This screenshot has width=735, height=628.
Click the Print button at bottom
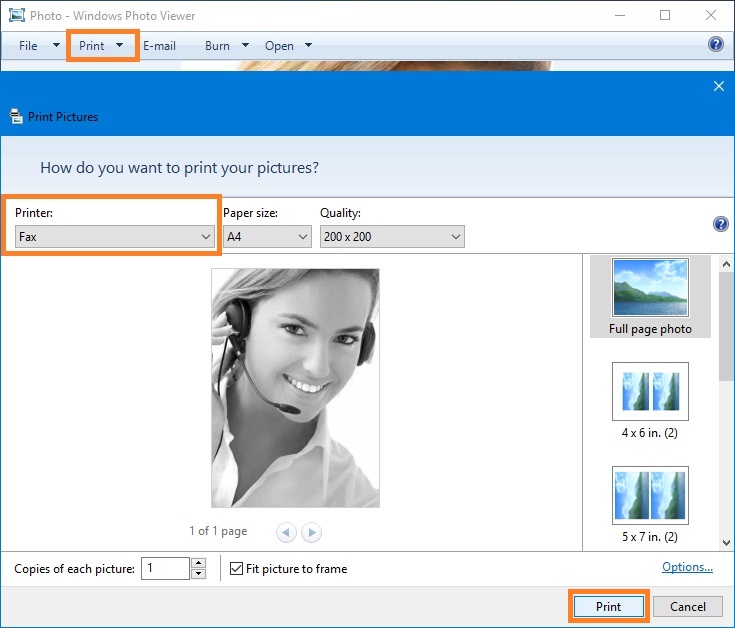click(608, 606)
